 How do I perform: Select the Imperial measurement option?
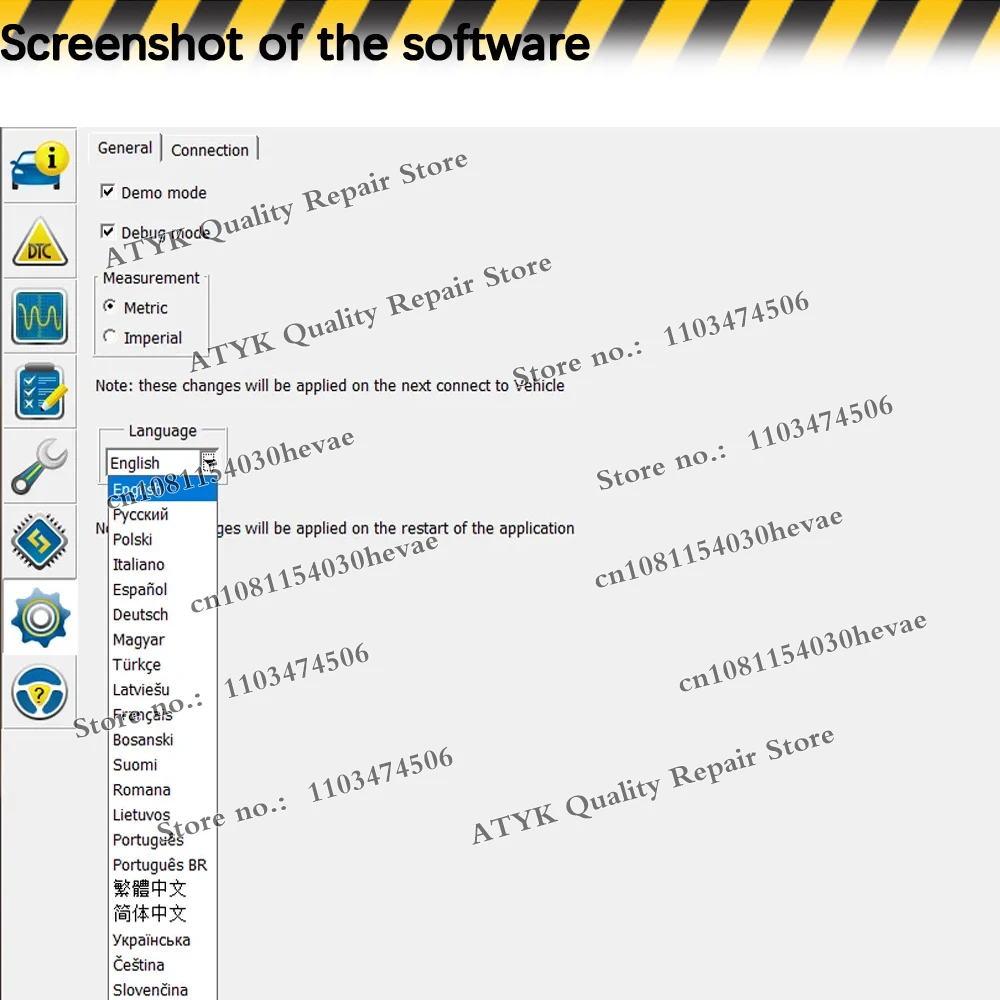coord(110,336)
